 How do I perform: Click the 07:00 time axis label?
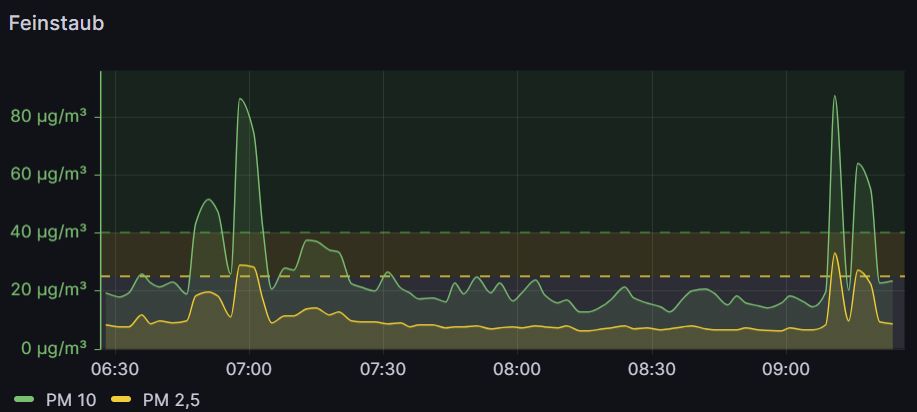pos(250,370)
